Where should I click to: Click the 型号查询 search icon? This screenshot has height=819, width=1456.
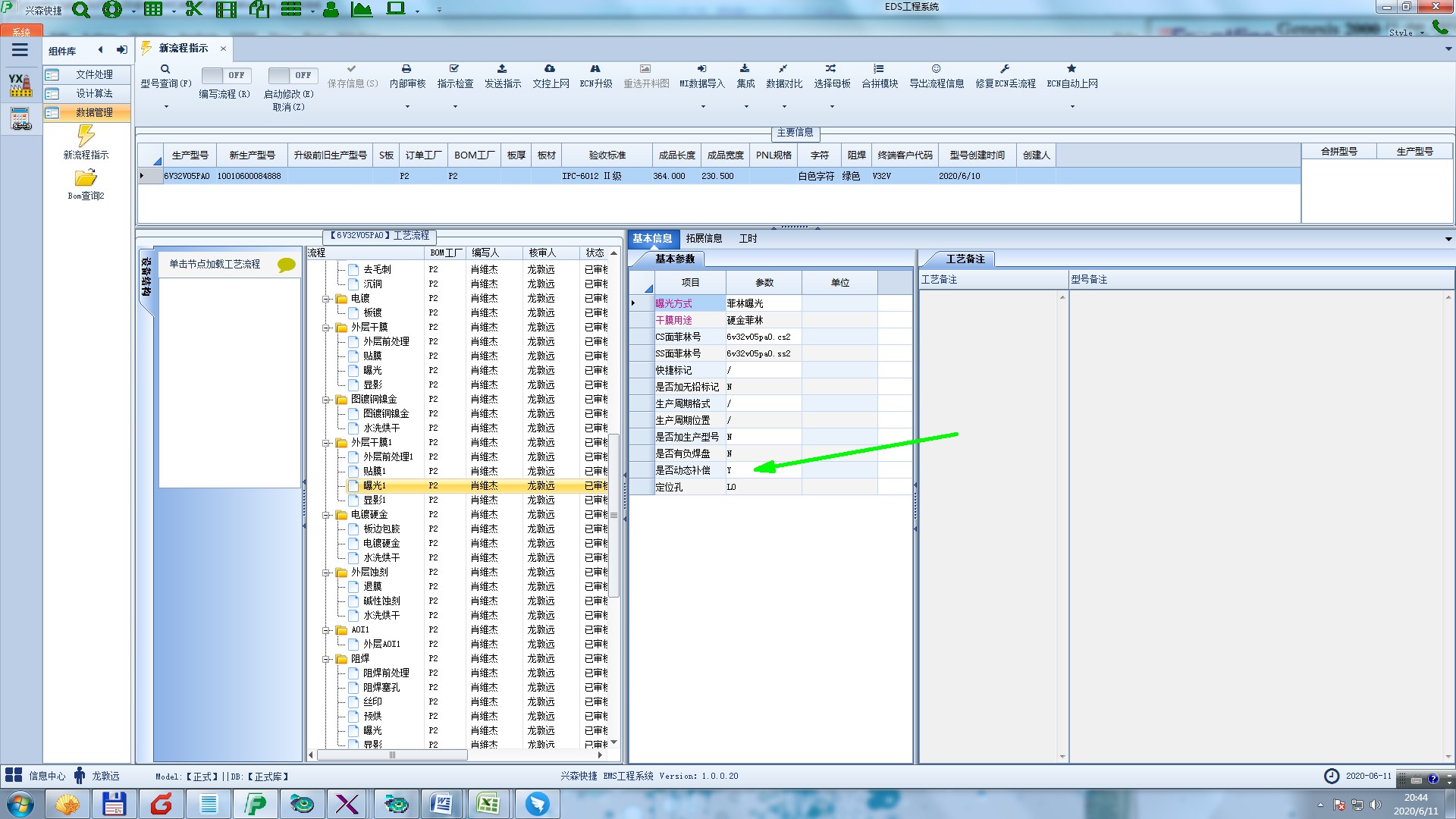(x=165, y=69)
